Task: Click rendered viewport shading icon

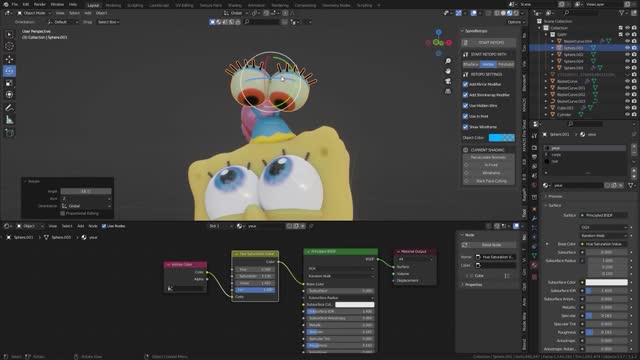Action: pyautogui.click(x=516, y=13)
